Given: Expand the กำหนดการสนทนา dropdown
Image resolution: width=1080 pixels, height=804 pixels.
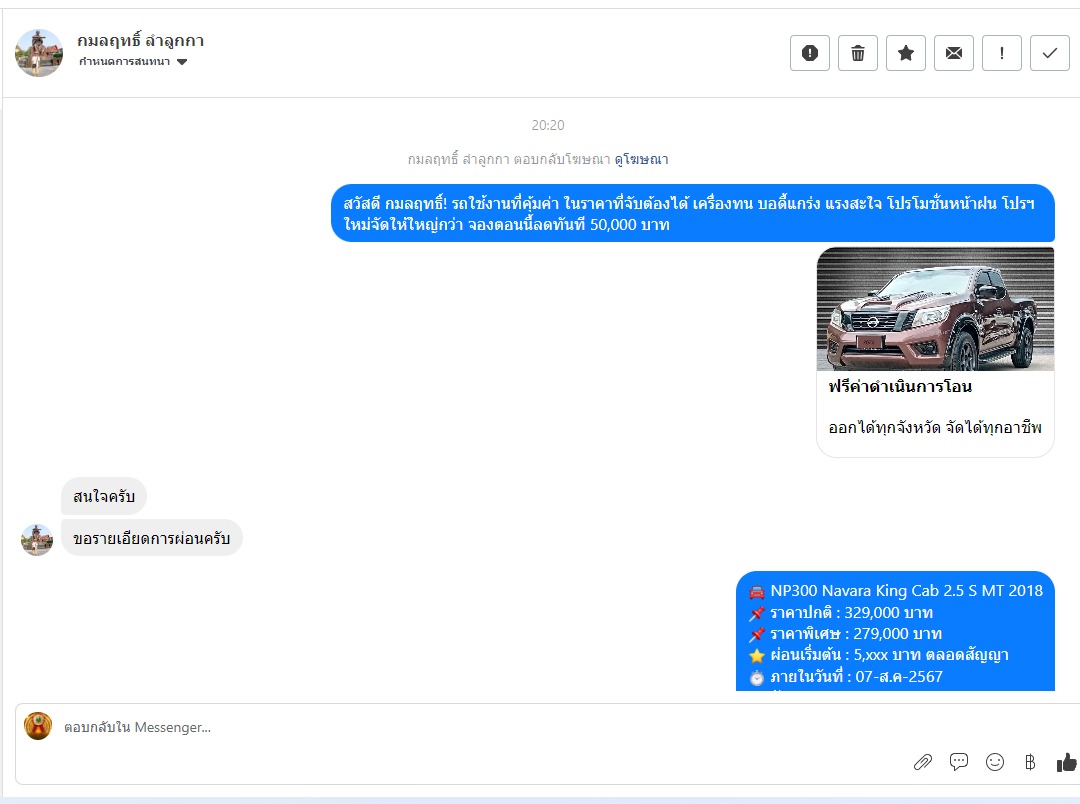Looking at the screenshot, I should tap(133, 61).
